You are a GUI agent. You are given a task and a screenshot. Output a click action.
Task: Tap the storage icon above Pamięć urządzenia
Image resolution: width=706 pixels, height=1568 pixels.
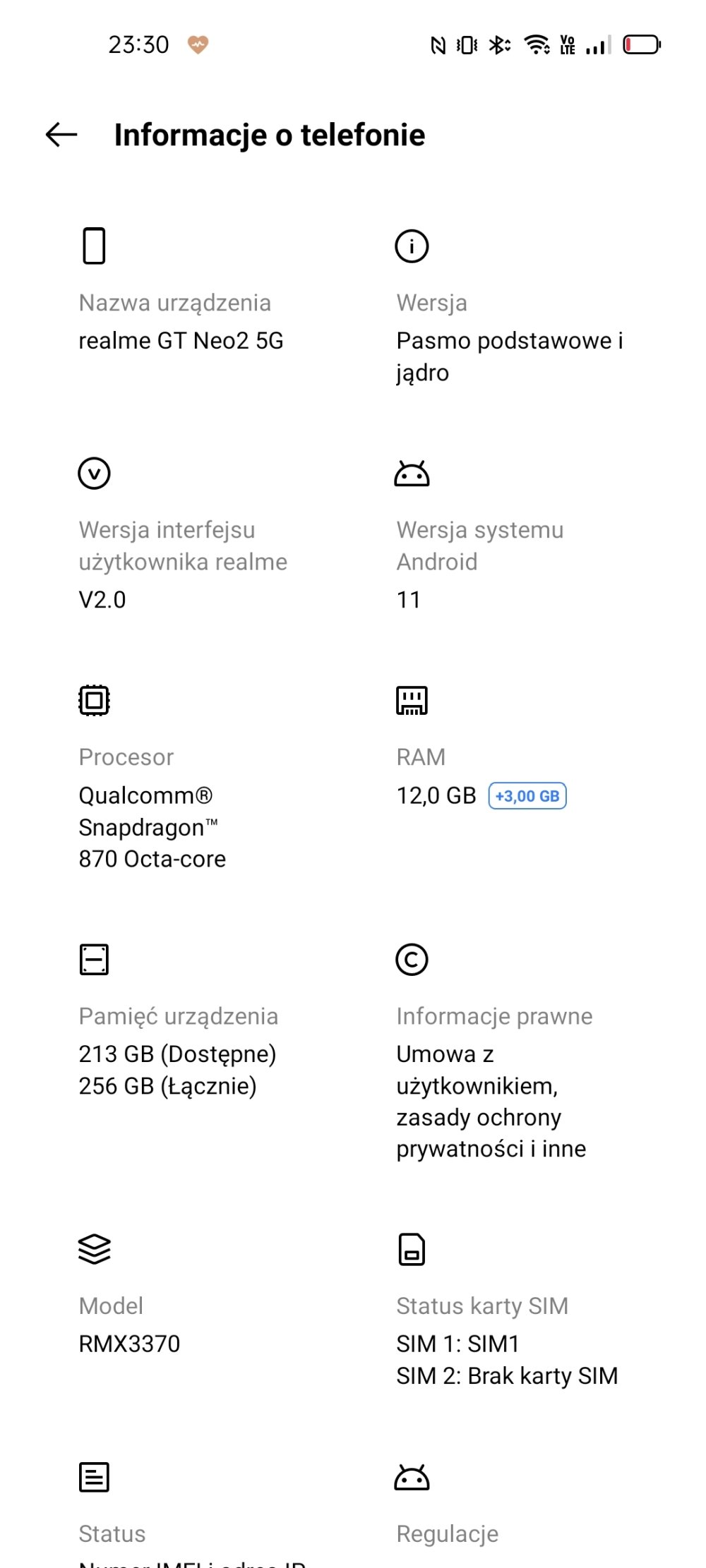click(x=94, y=960)
